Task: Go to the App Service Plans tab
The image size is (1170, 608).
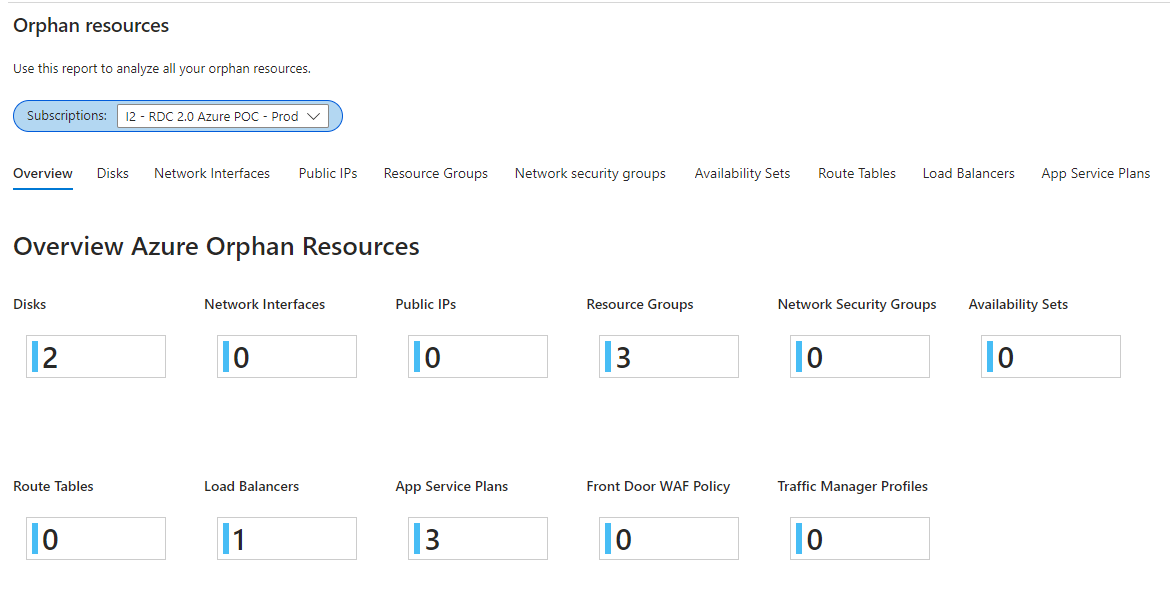Action: pos(1095,173)
